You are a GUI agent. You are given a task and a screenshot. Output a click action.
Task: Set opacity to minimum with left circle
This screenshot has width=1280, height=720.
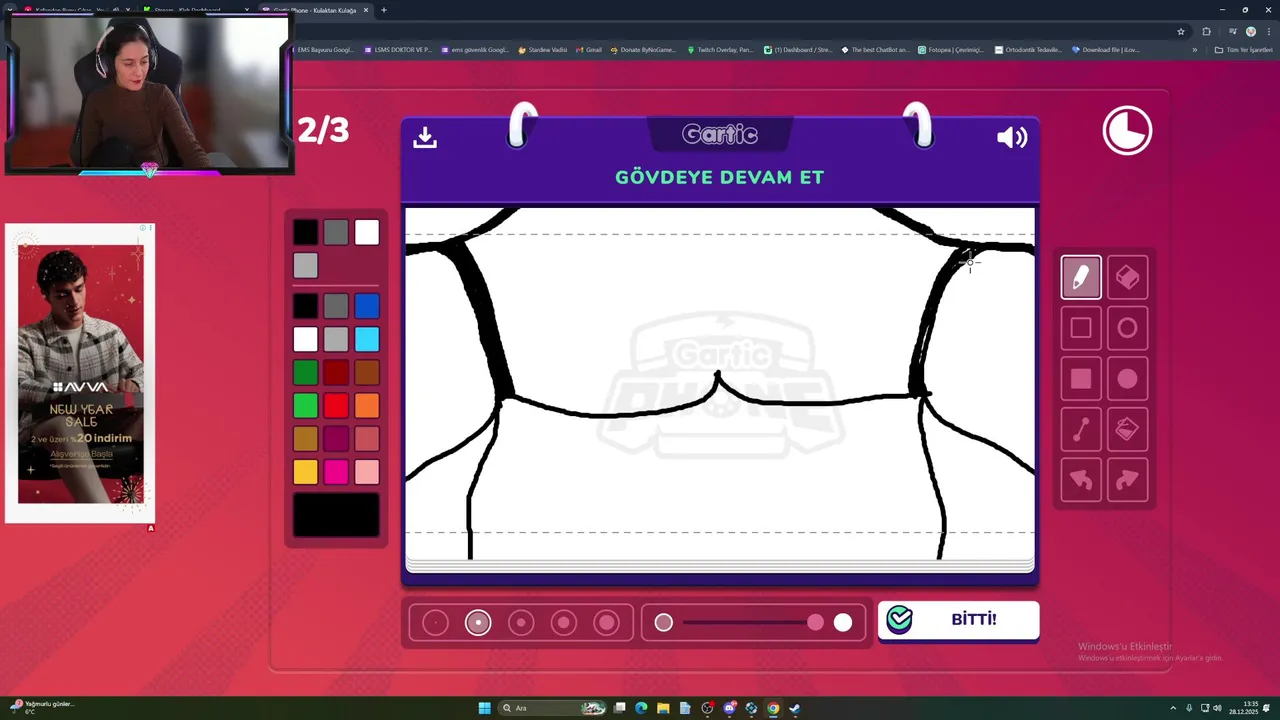tap(664, 623)
